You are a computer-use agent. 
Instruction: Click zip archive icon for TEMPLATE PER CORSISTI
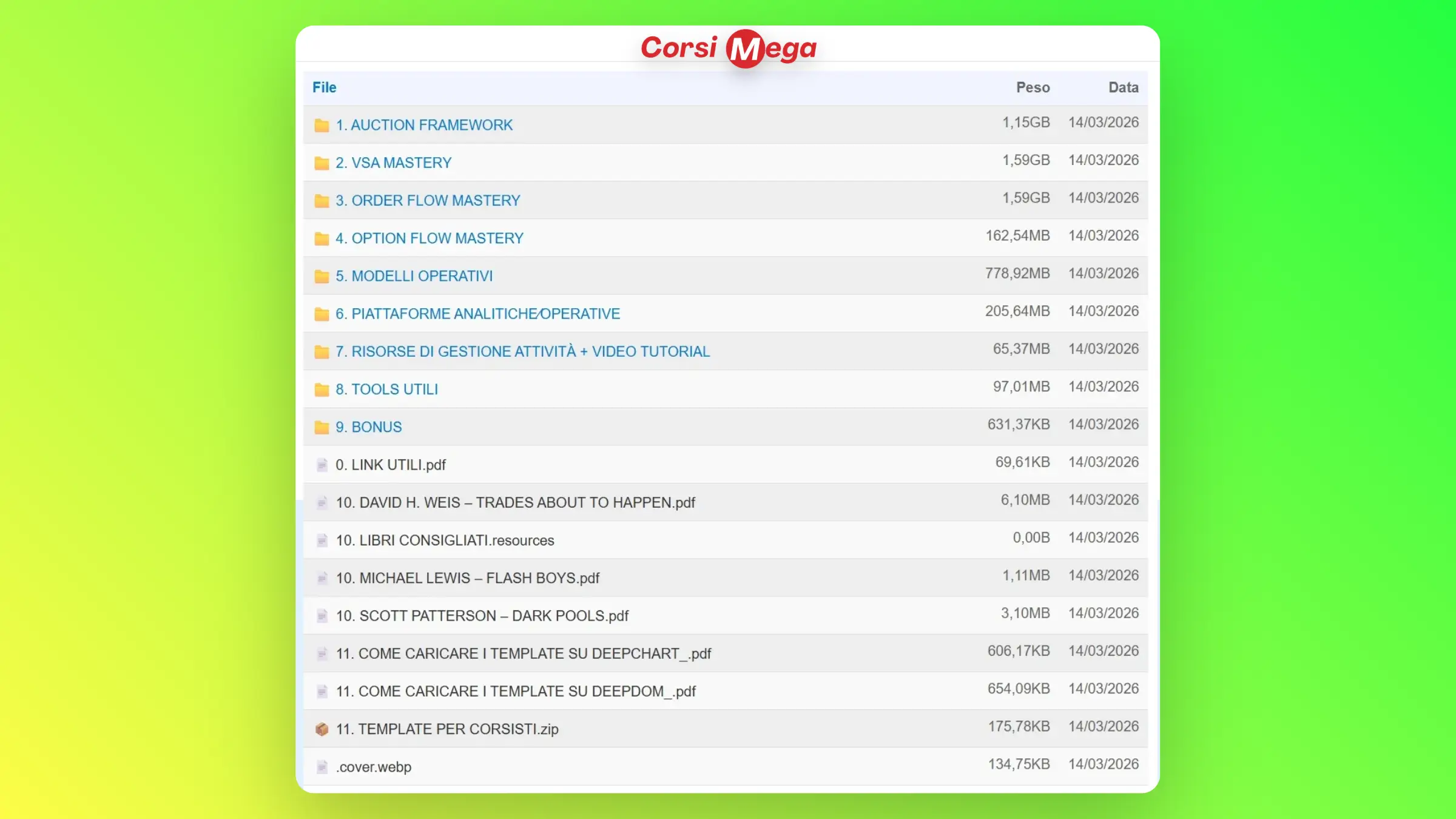(x=322, y=729)
